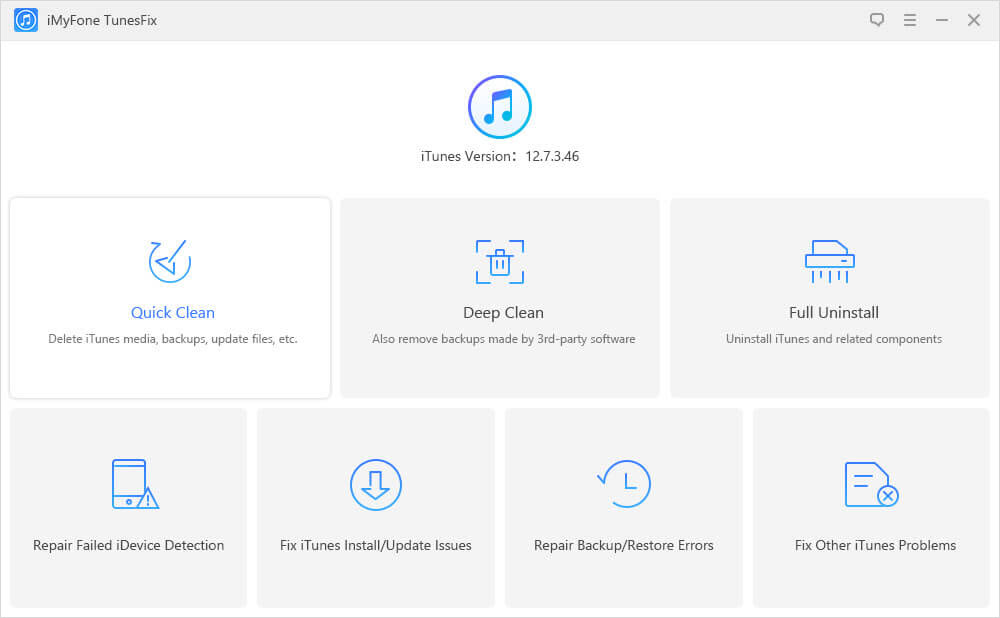The height and width of the screenshot is (618, 1000).
Task: Click the document icon for other iTunes problems
Action: pos(870,485)
